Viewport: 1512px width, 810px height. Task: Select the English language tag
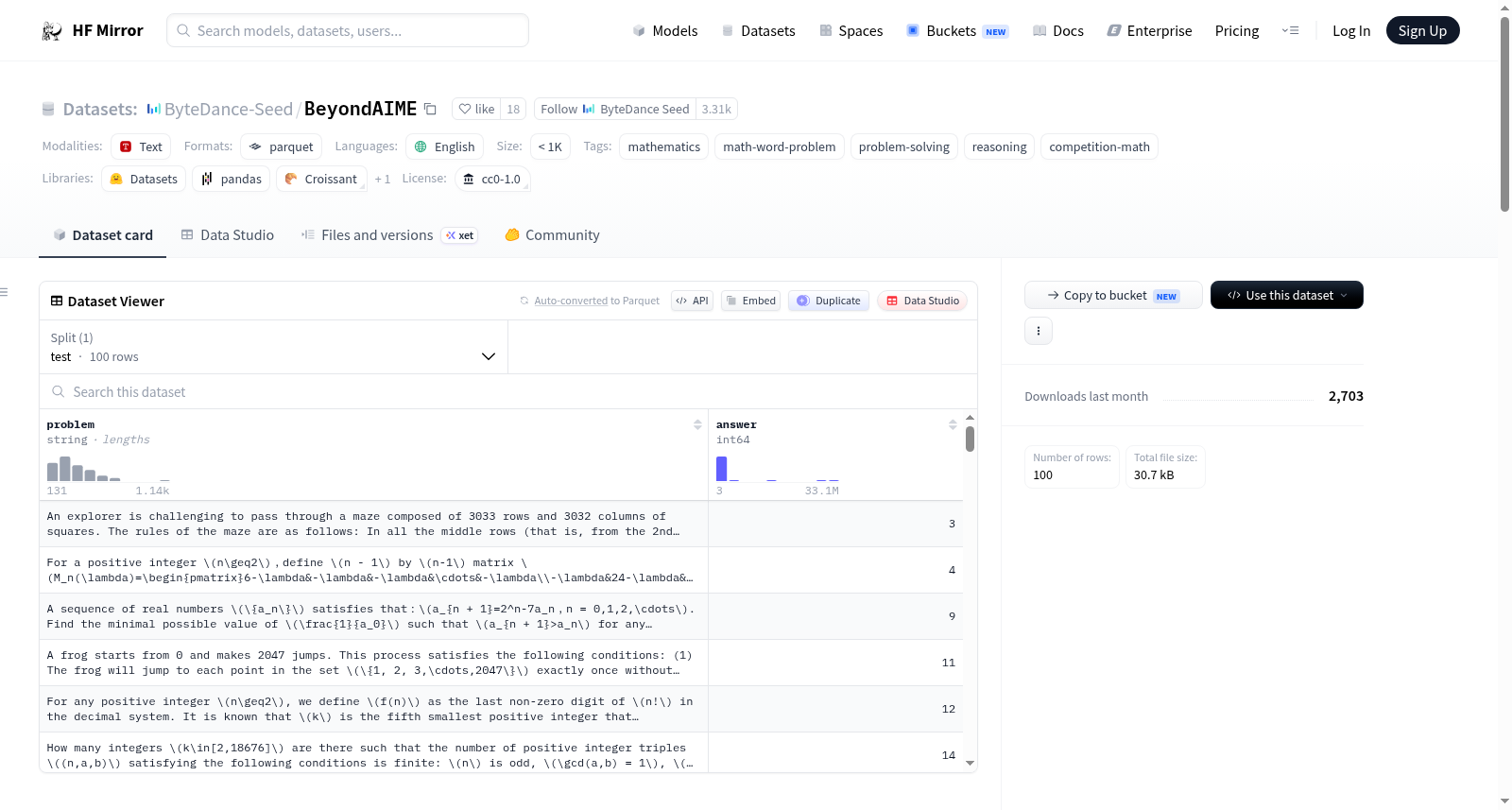[x=445, y=146]
